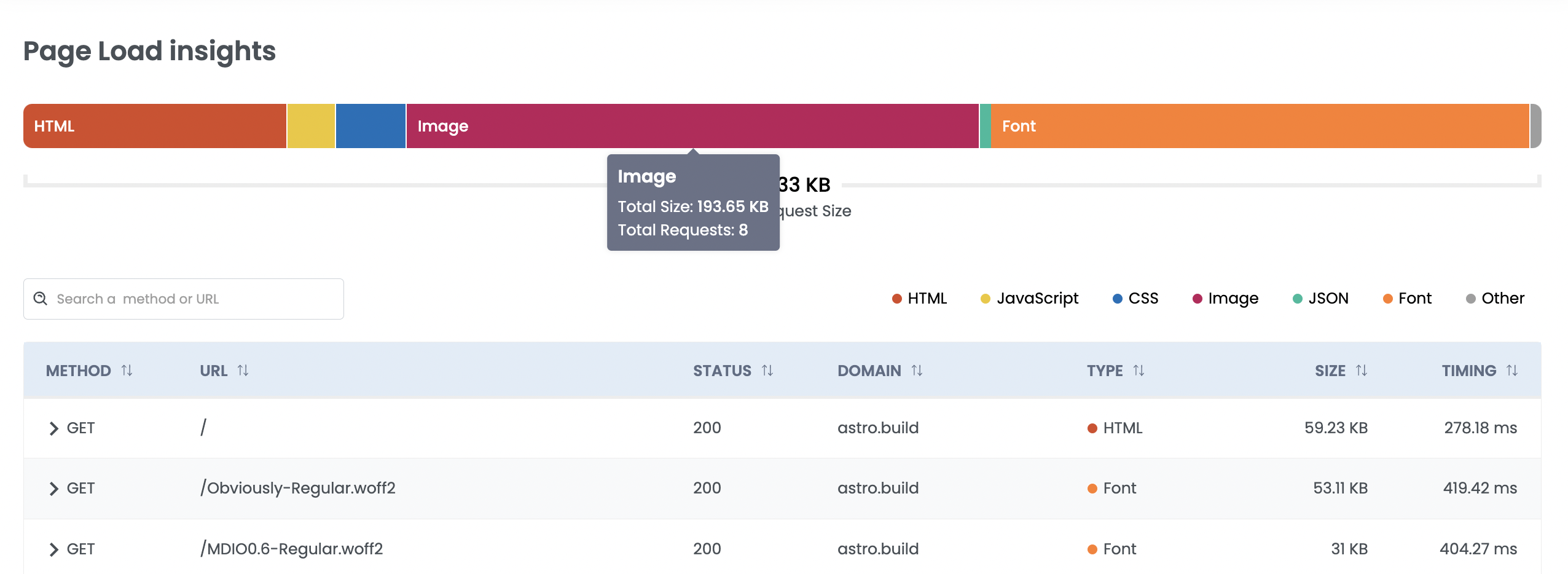The image size is (1568, 574).
Task: Select the orange Font bar segment
Action: pyautogui.click(x=1260, y=126)
